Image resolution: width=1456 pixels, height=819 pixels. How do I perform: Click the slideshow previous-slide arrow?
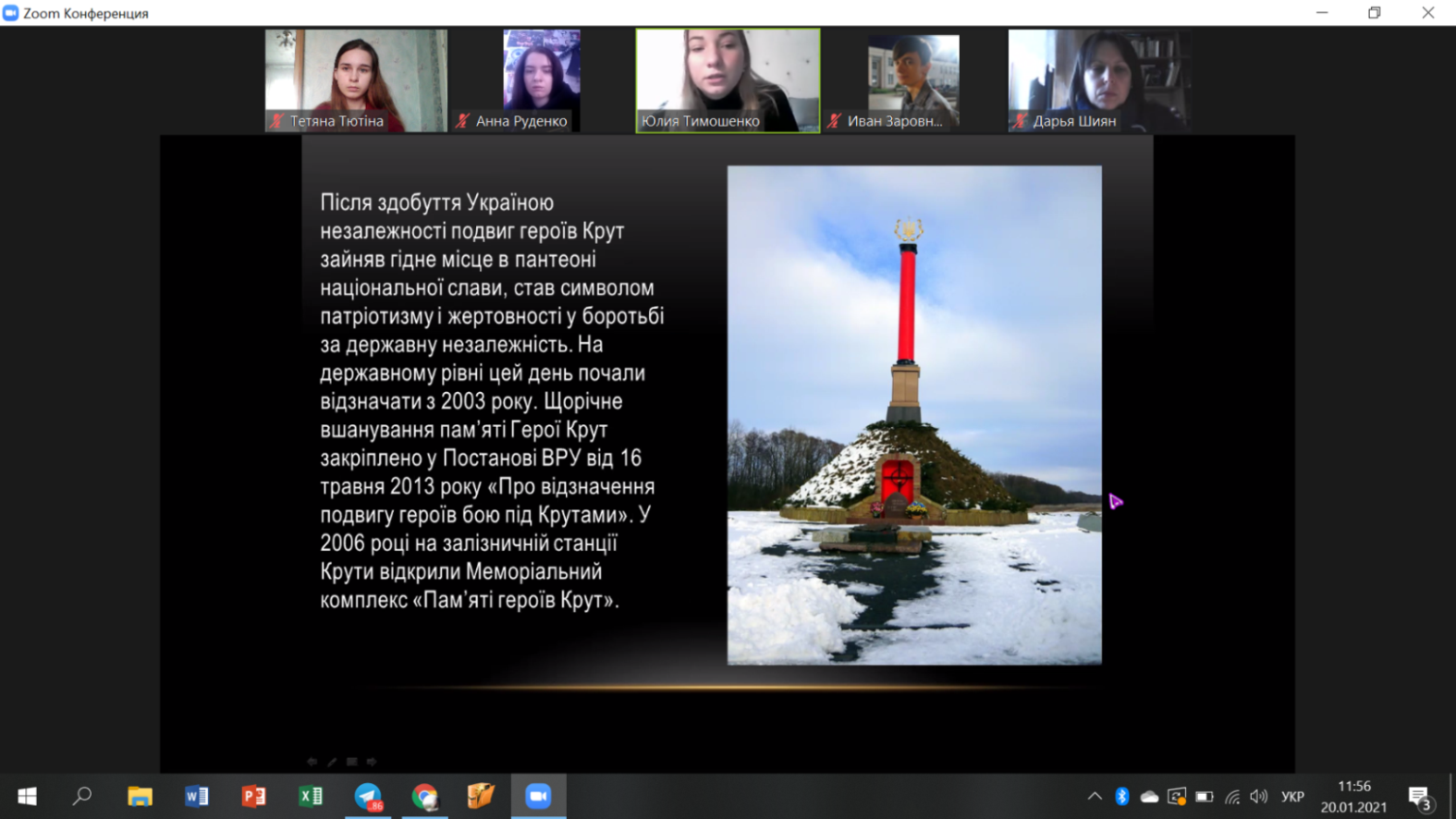(x=312, y=762)
